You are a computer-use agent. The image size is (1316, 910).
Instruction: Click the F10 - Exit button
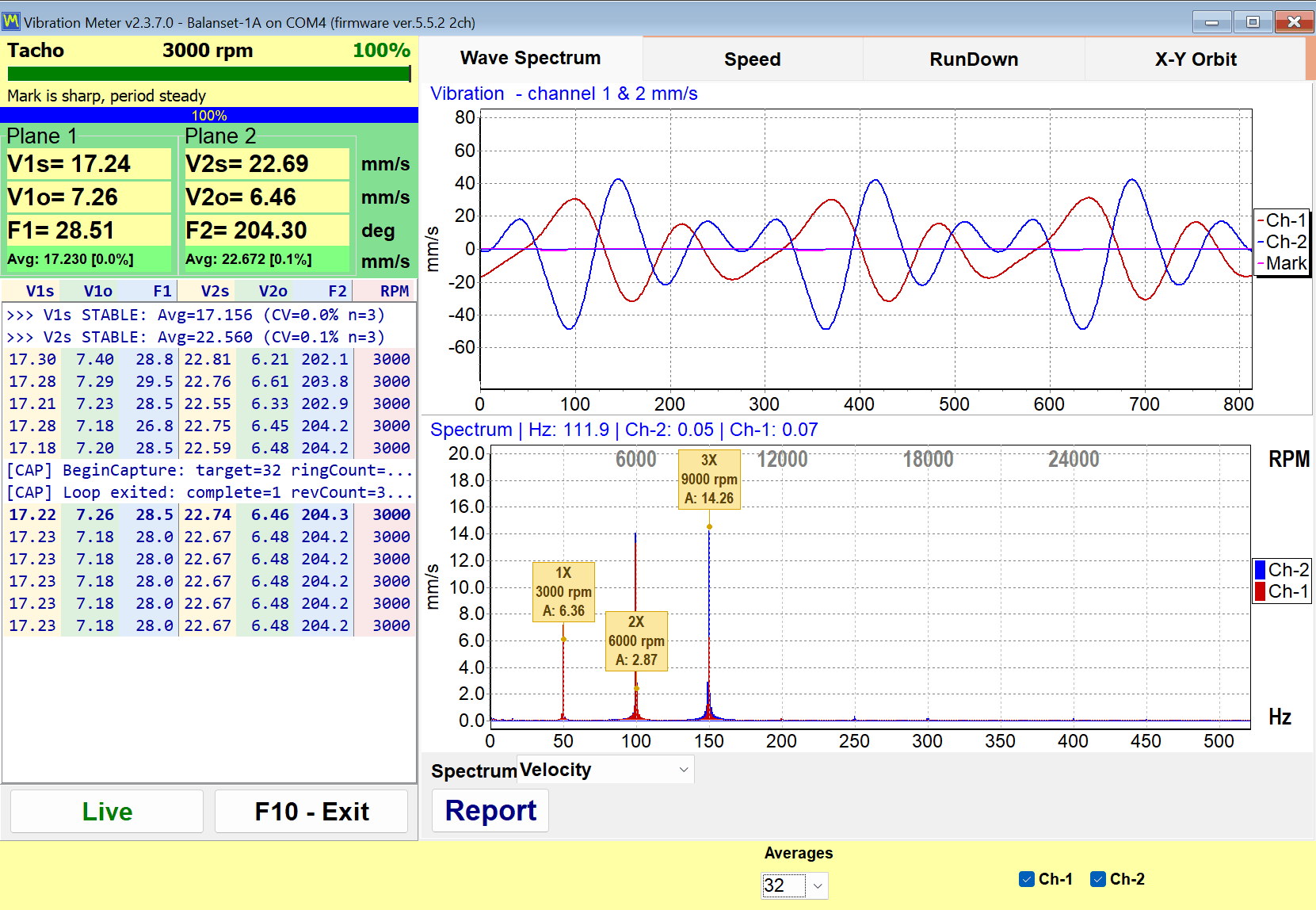[311, 811]
